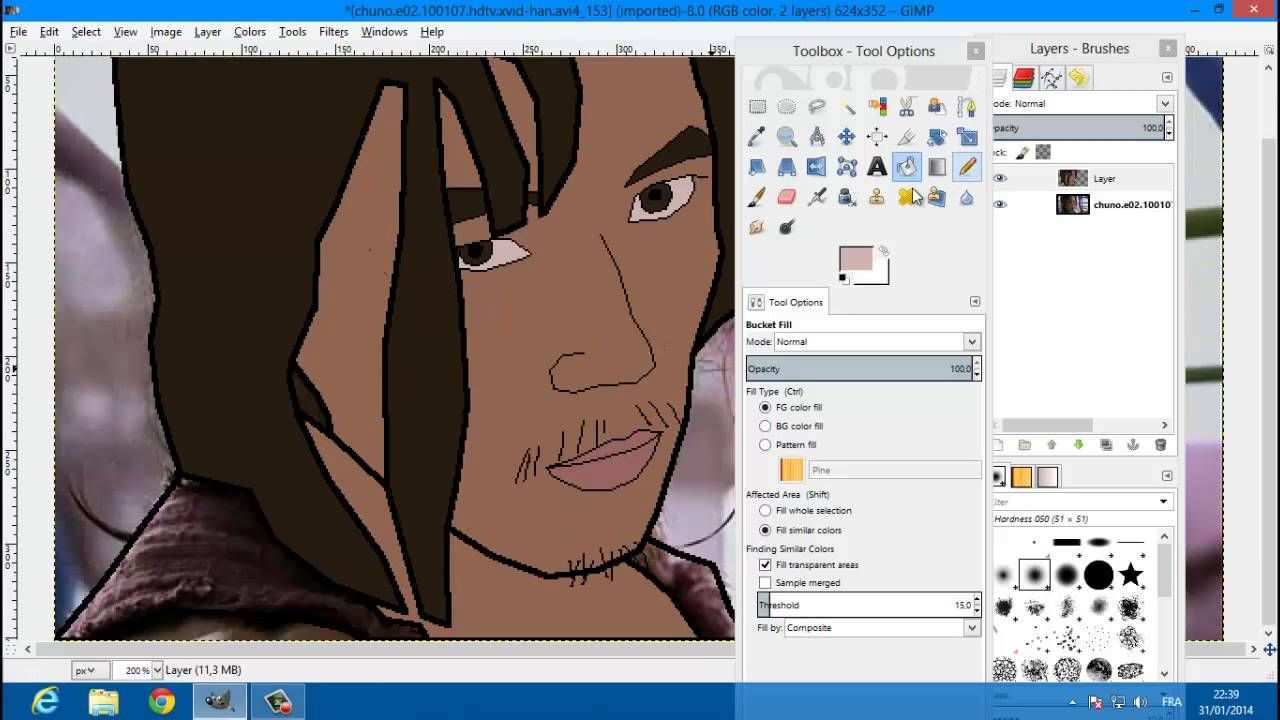Select the Pencil tool

(967, 167)
